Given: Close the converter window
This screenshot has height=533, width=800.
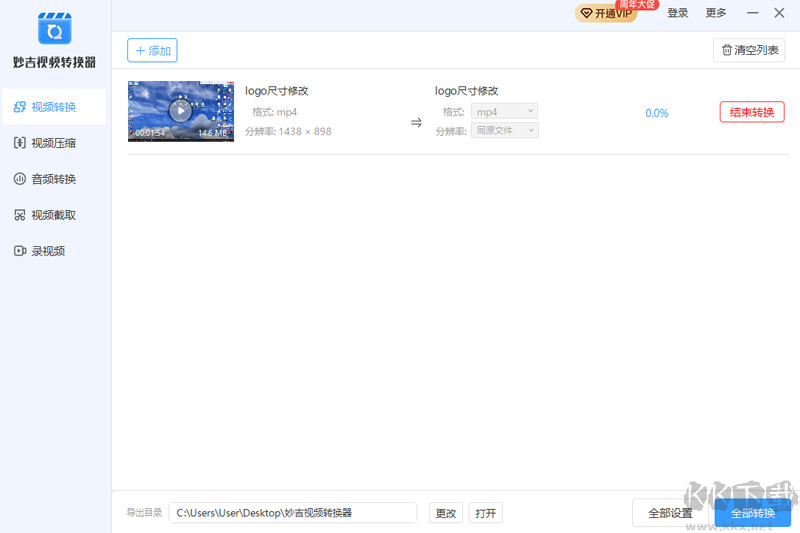Looking at the screenshot, I should point(779,13).
